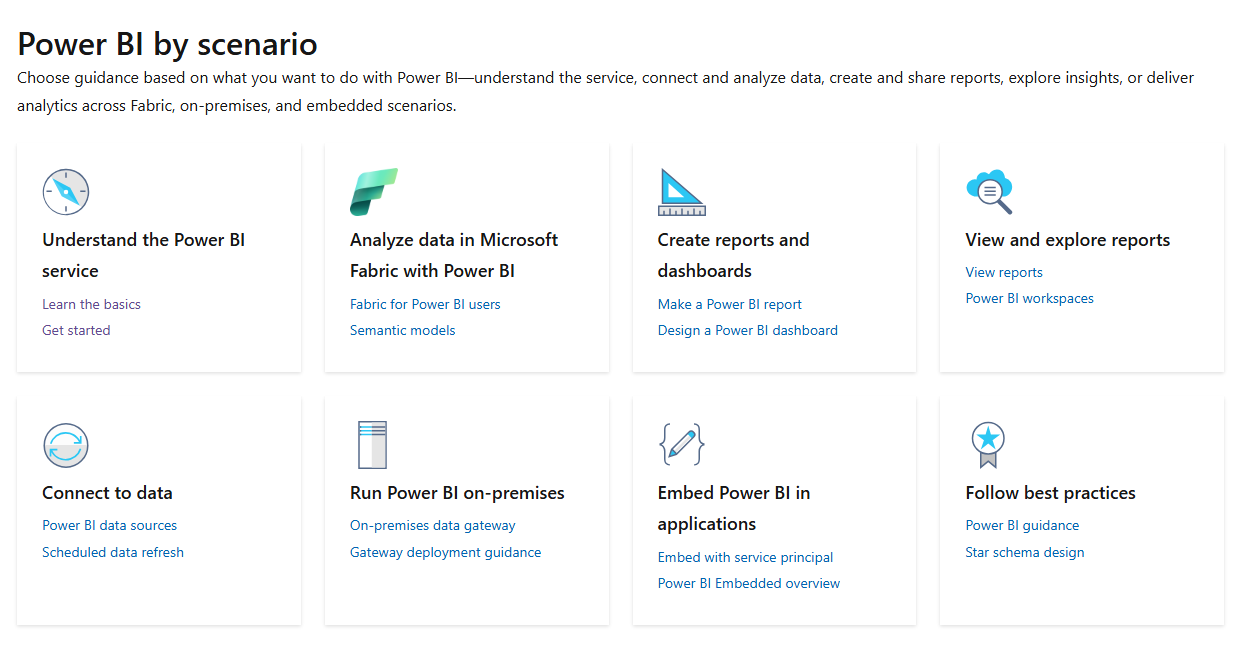Screen dimensions: 1235x648
Task: Open Design a Power BI dashboard link
Action: (x=748, y=330)
